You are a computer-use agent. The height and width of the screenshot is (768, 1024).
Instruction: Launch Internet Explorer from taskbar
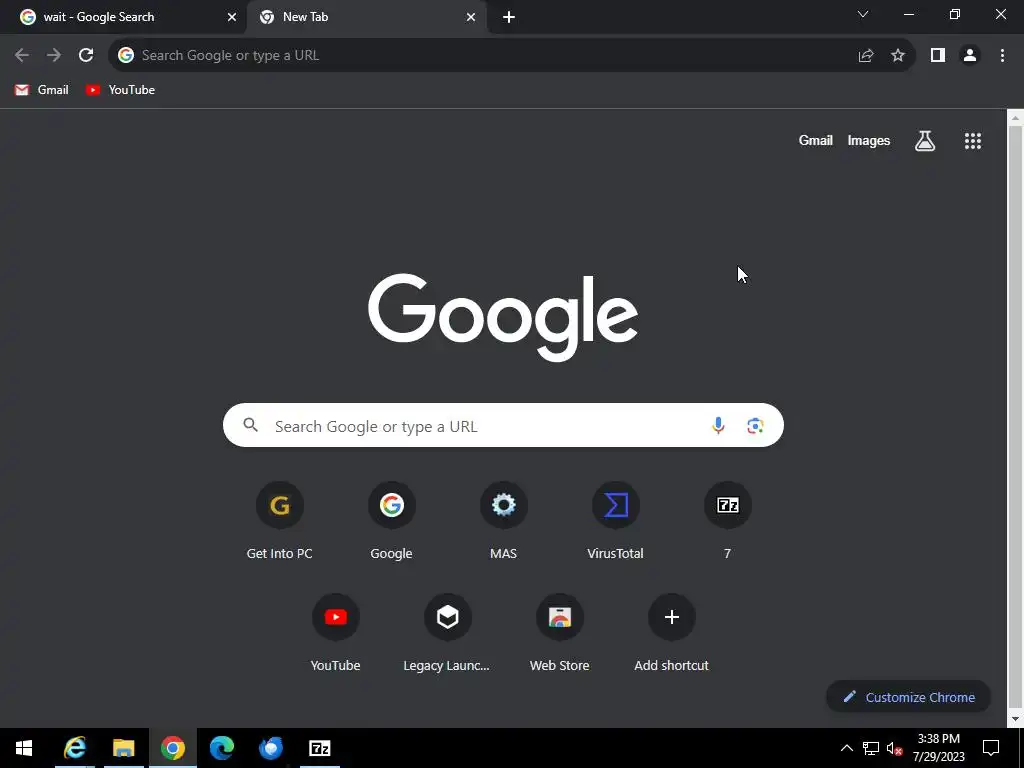(x=74, y=748)
